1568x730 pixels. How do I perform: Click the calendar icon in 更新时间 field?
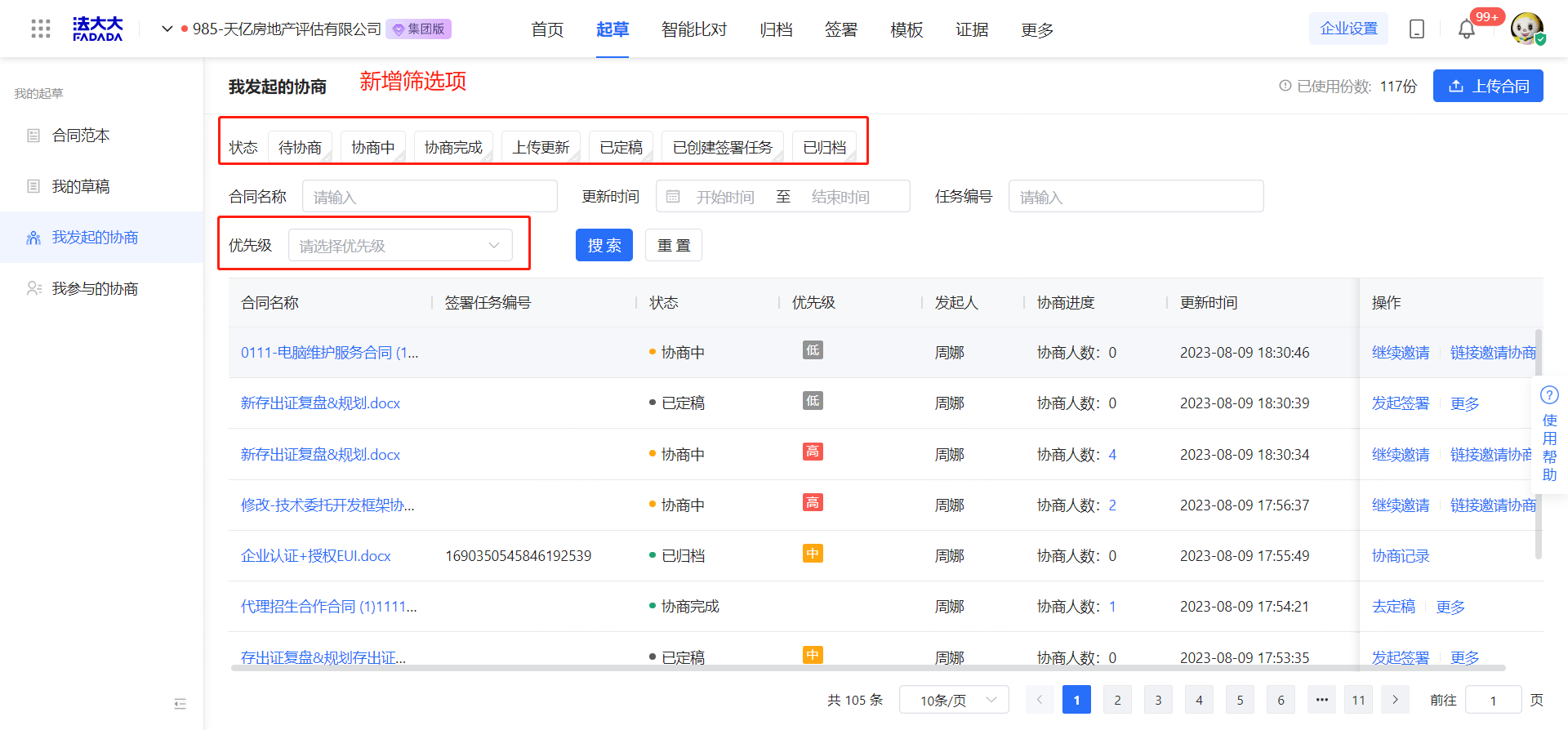pos(673,197)
